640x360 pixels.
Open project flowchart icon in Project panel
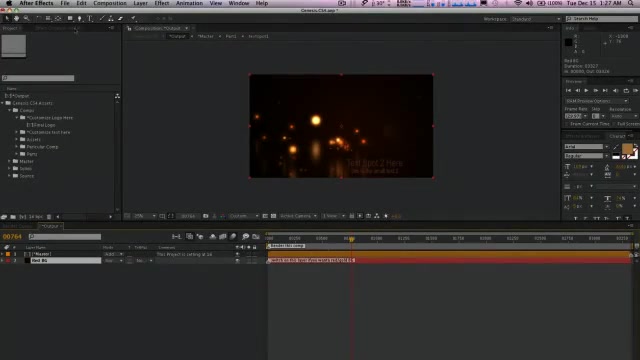[x=117, y=96]
